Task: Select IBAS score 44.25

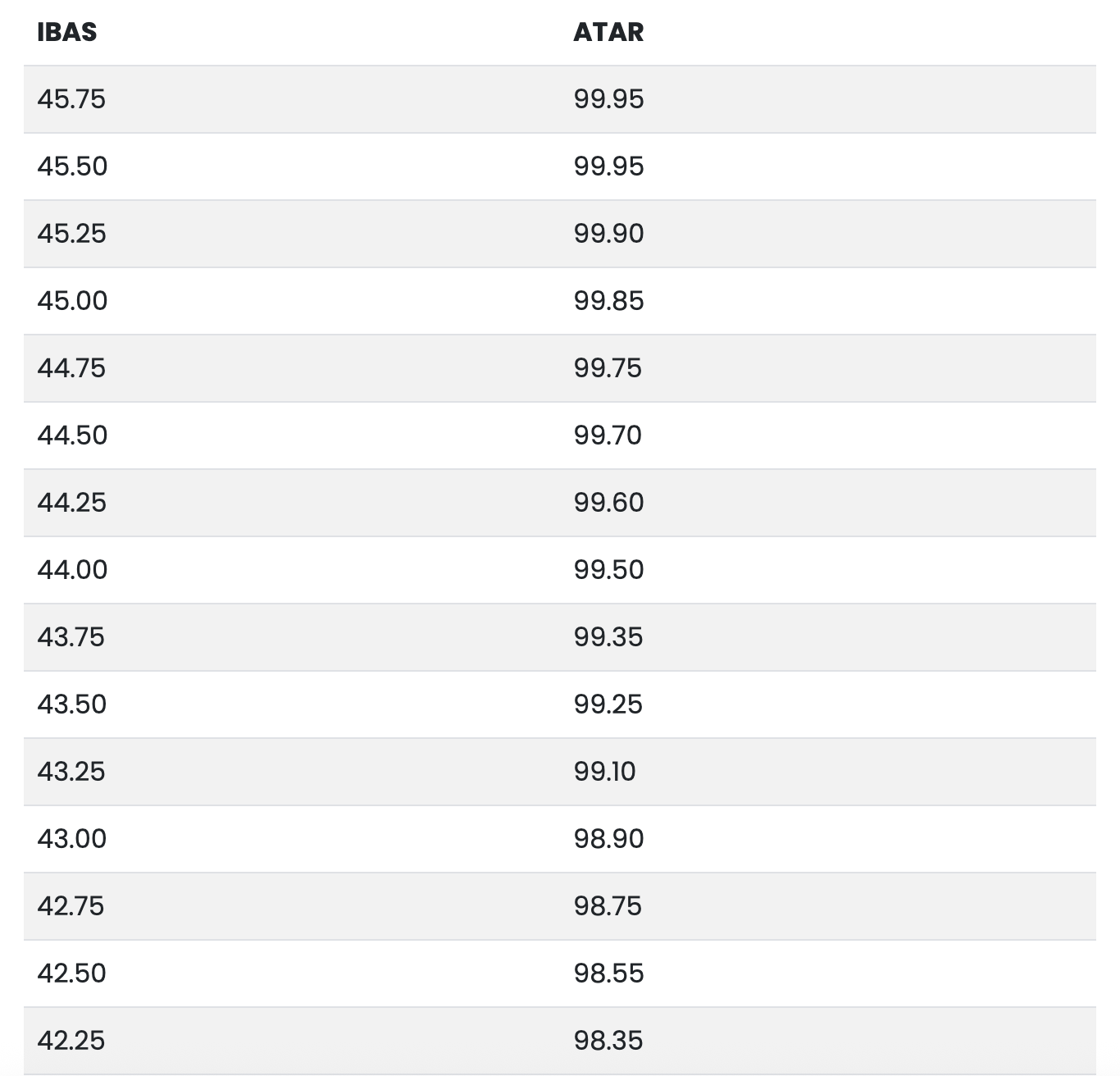Action: pos(71,503)
